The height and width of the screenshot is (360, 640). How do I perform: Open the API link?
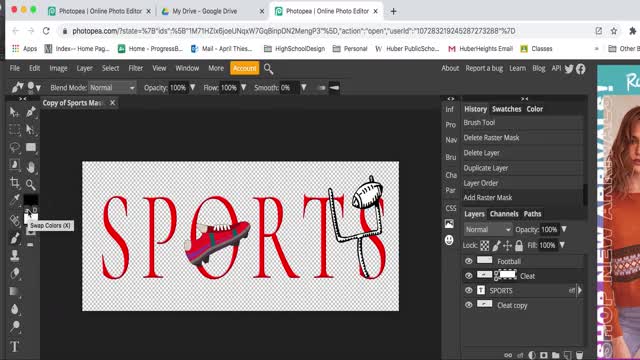point(556,68)
